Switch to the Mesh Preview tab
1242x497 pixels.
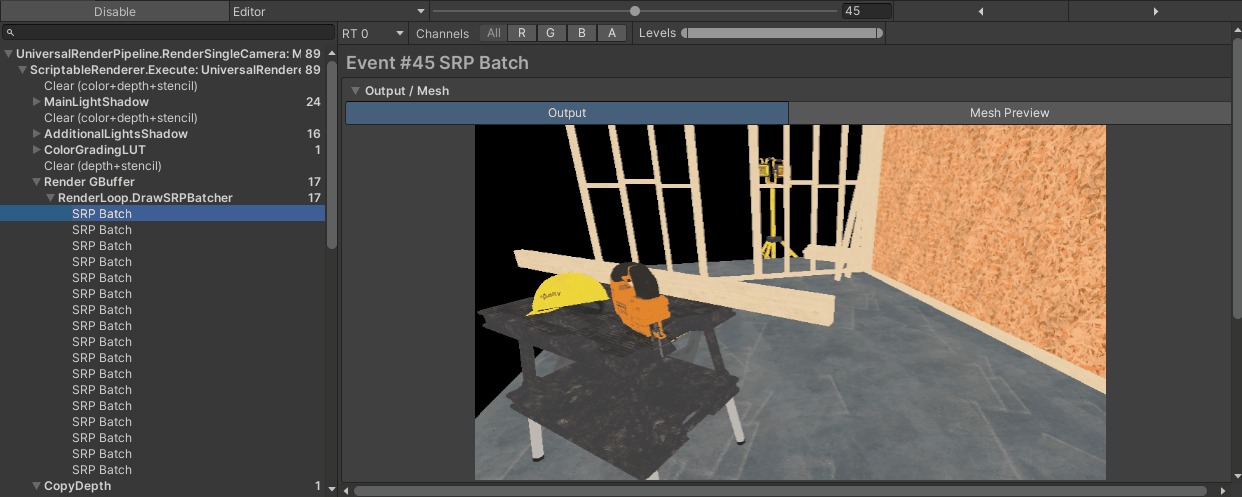1009,113
